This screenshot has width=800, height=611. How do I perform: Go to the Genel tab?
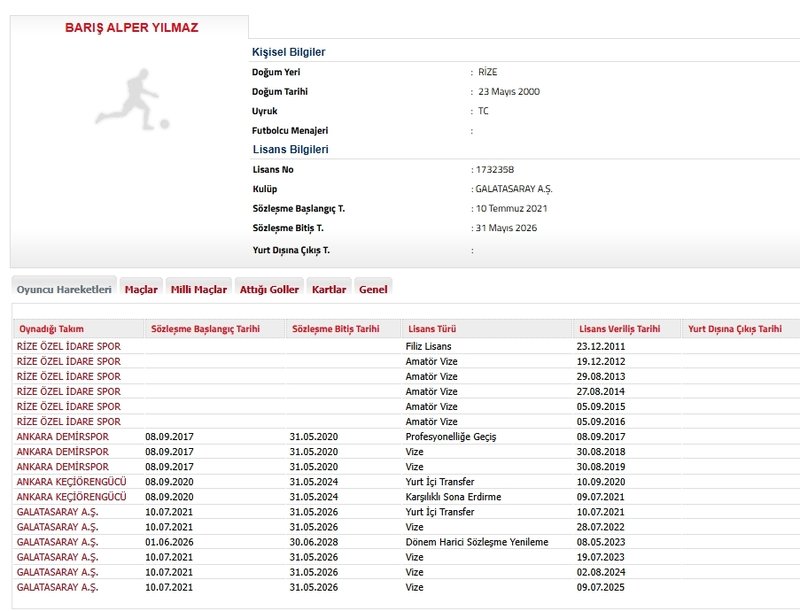[373, 289]
